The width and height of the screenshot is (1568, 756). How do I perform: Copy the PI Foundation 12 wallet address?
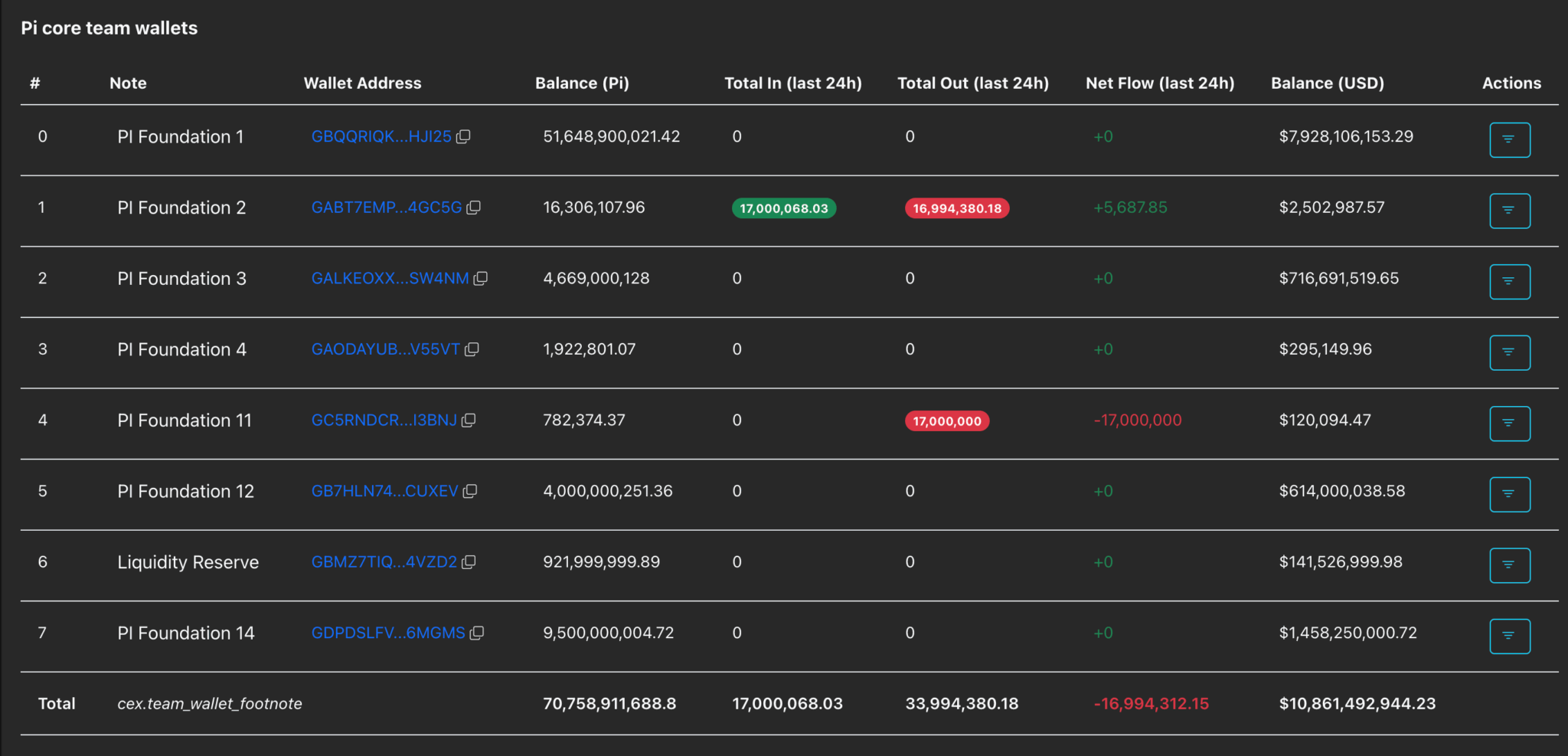pos(469,492)
